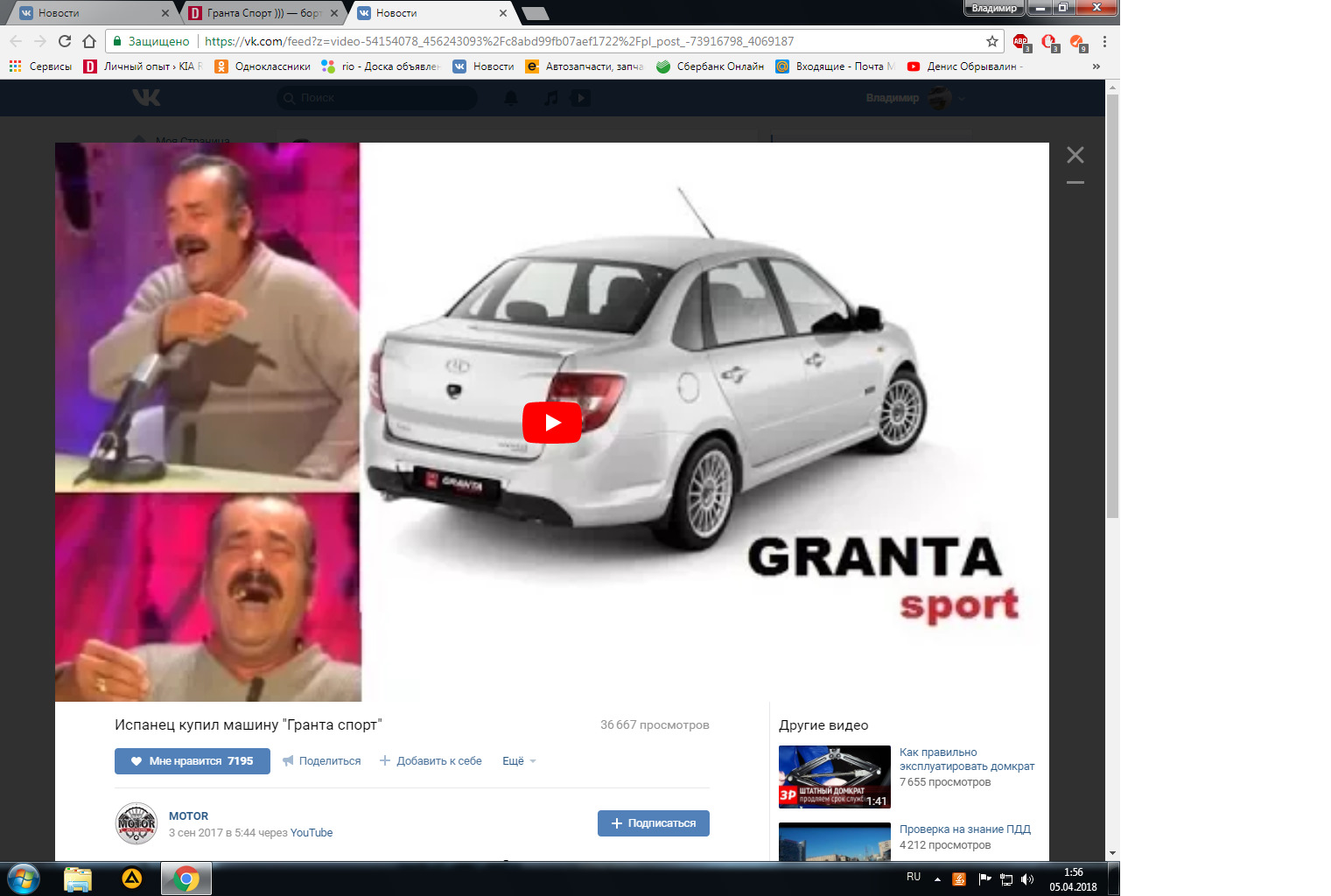The image size is (1331, 896).
Task: Open the ПДД video thumbnail
Action: 835,842
